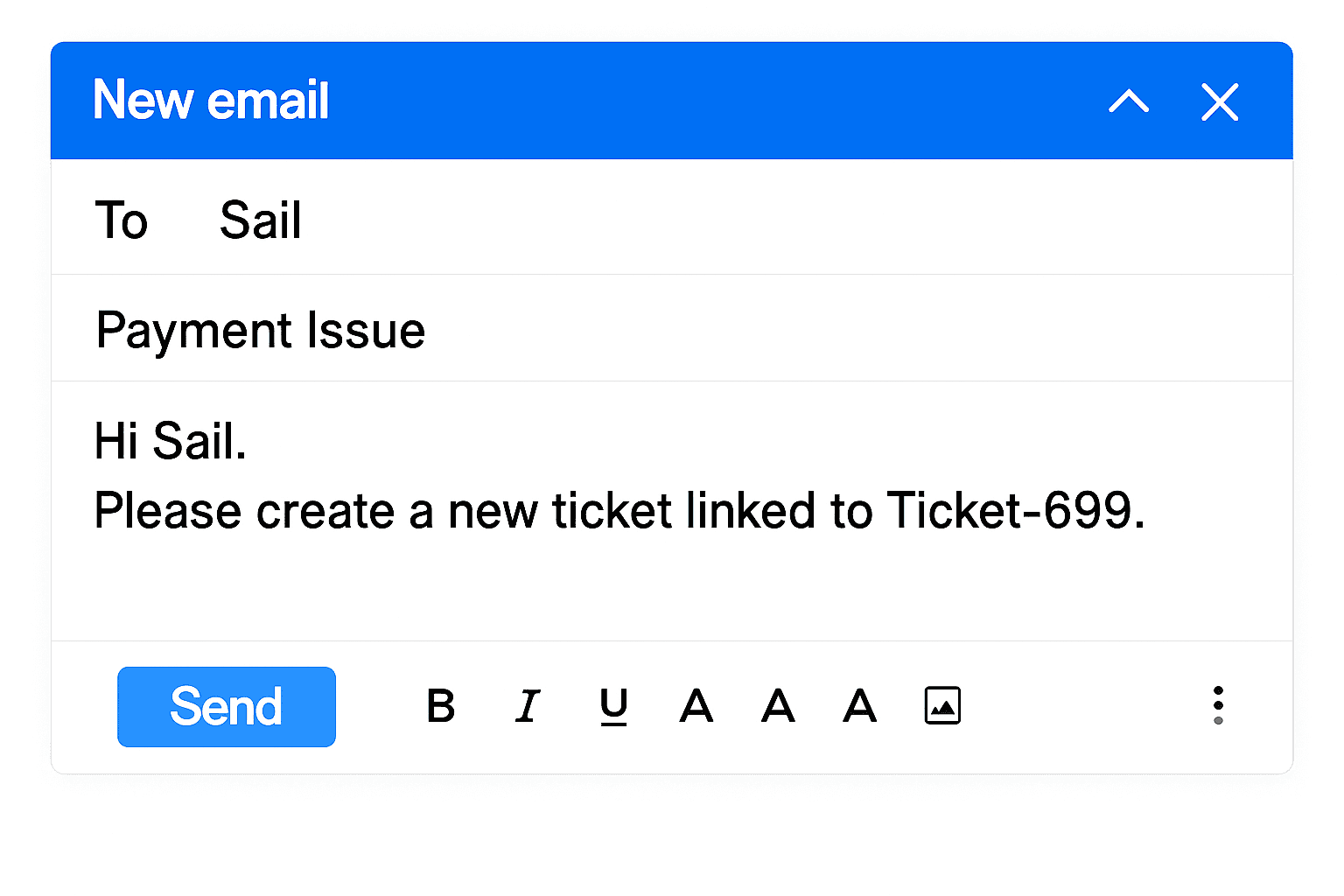The width and height of the screenshot is (1344, 896).
Task: Collapse the New email compose window
Action: point(1129,102)
